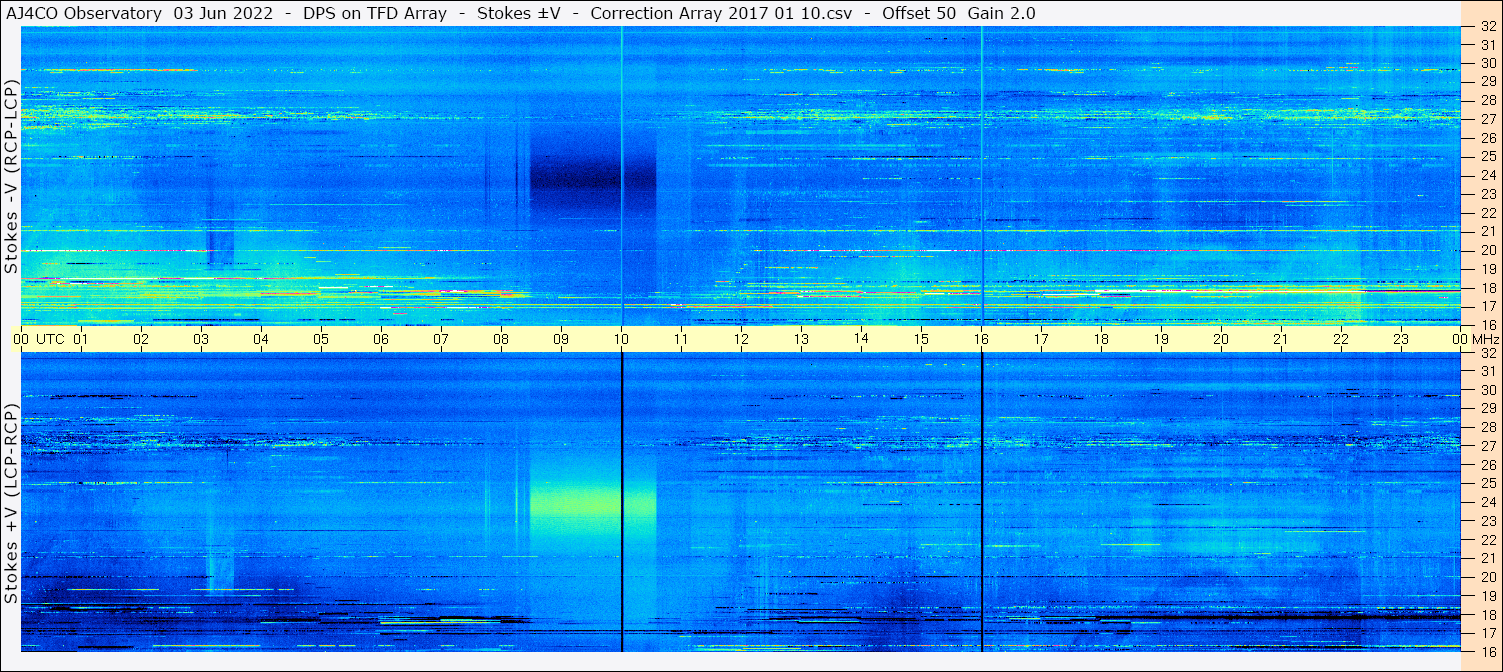Click 'DPS on TFD Array' in the title
The height and width of the screenshot is (672, 1503).
click(x=375, y=13)
